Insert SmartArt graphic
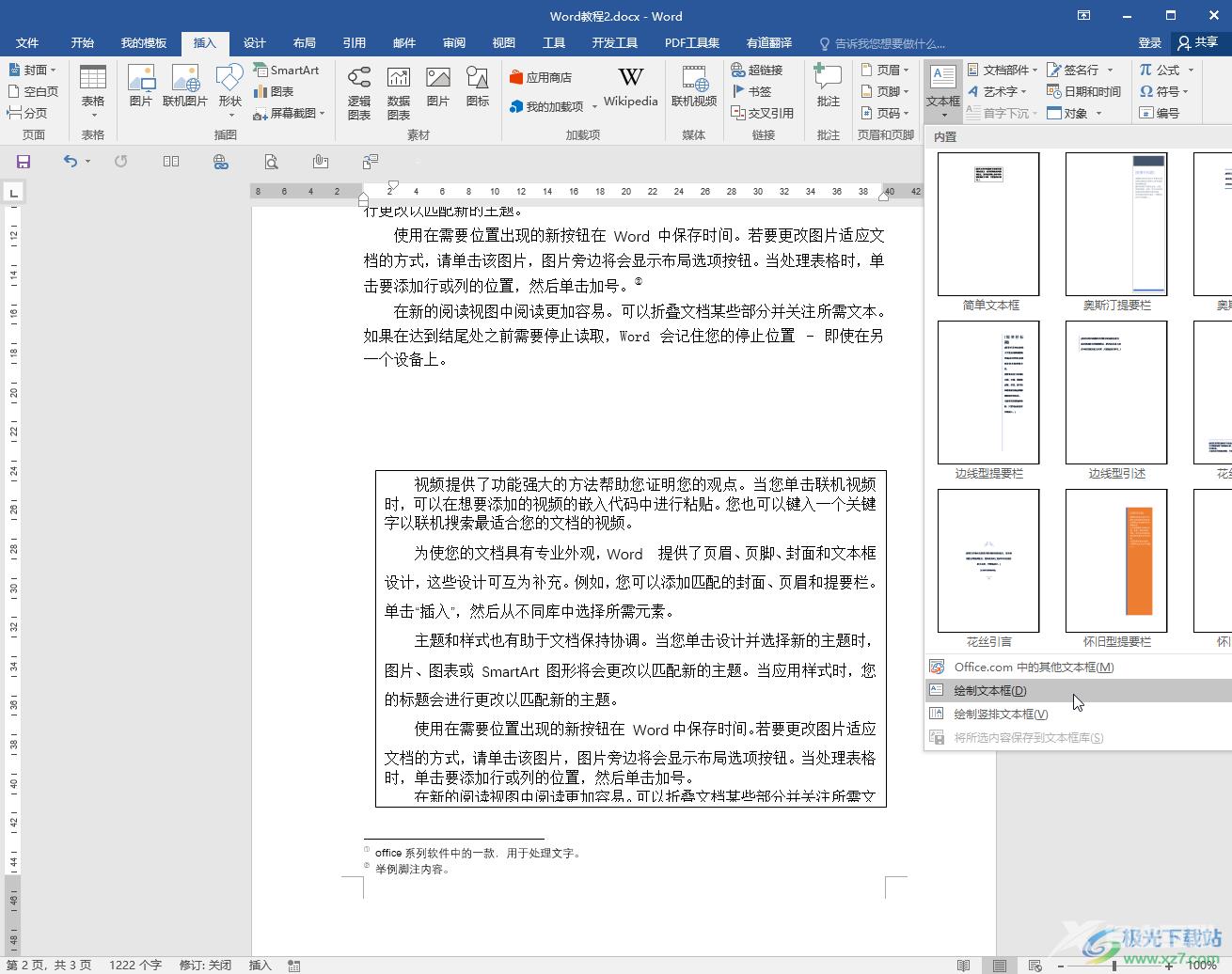This screenshot has height=974, width=1232. point(286,70)
